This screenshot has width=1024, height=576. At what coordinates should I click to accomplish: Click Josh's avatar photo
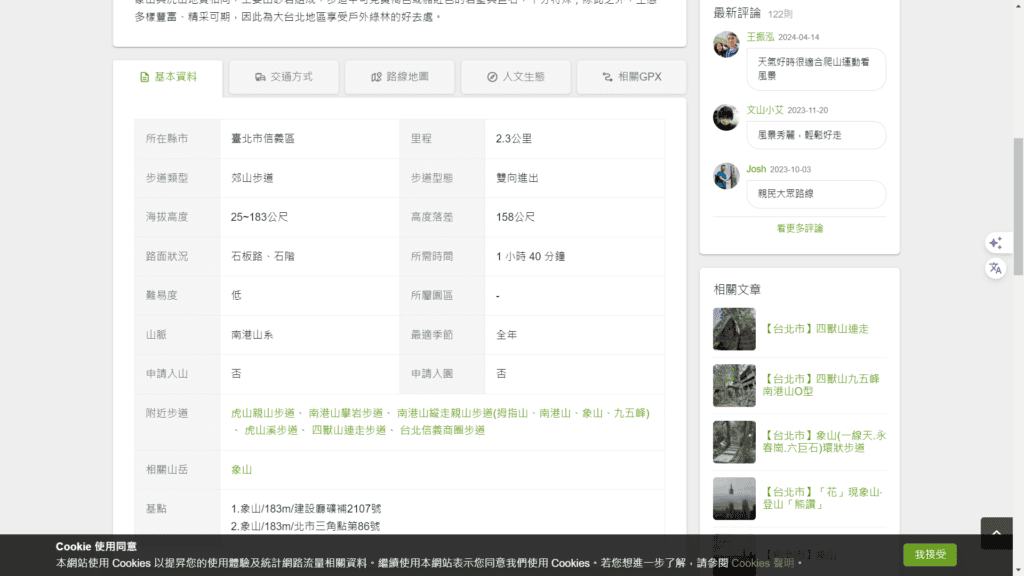(x=726, y=176)
